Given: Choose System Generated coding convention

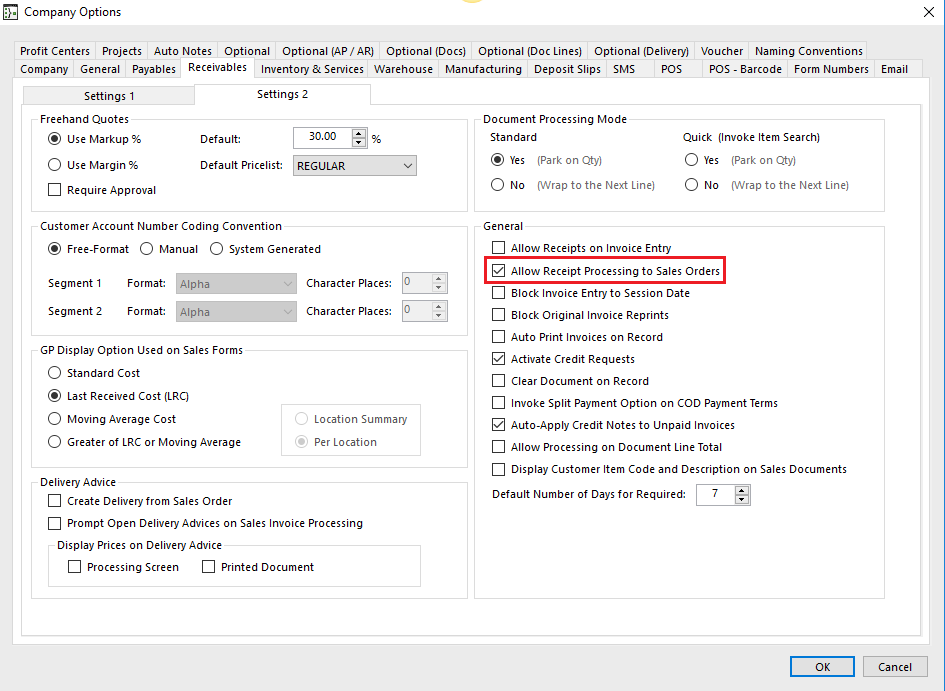Looking at the screenshot, I should point(216,249).
